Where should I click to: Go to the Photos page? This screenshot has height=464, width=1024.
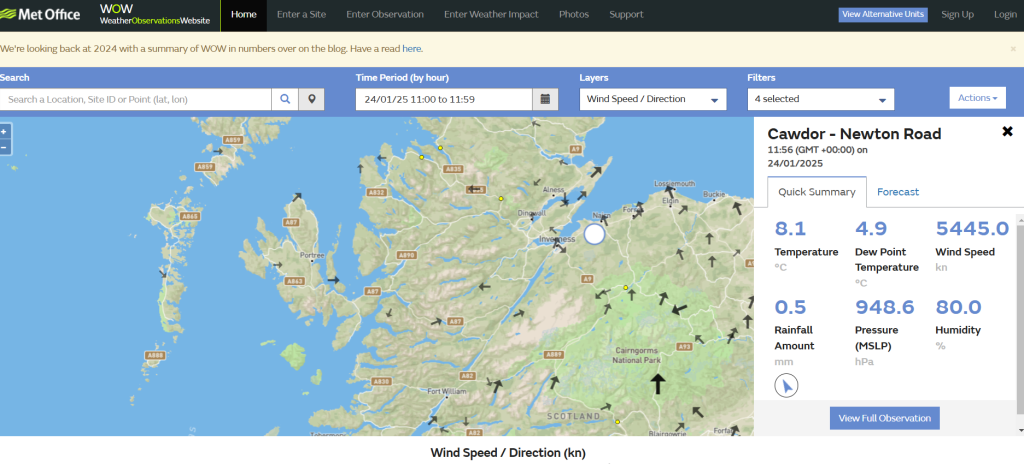(573, 15)
